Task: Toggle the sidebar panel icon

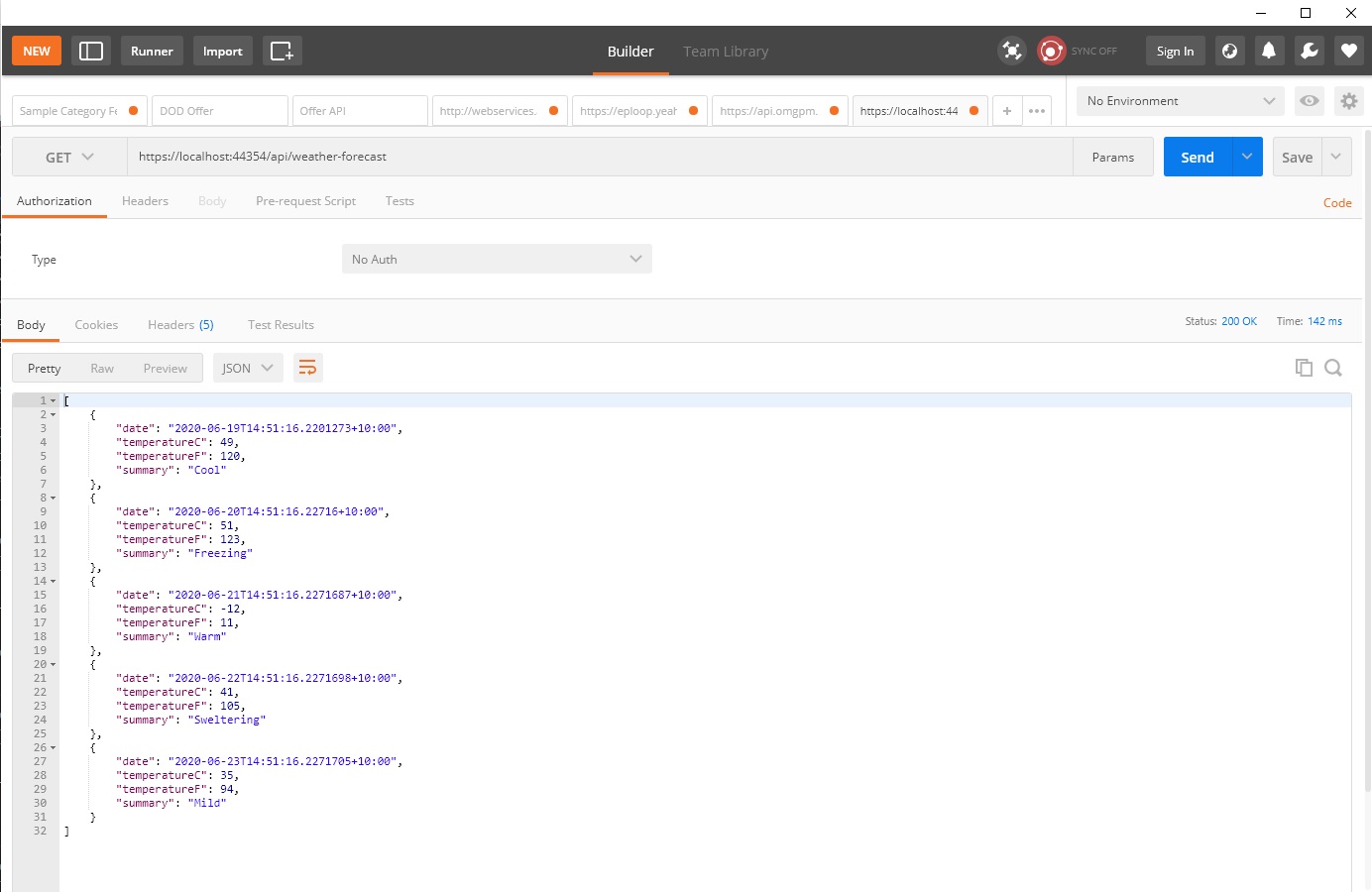Action: tap(91, 51)
